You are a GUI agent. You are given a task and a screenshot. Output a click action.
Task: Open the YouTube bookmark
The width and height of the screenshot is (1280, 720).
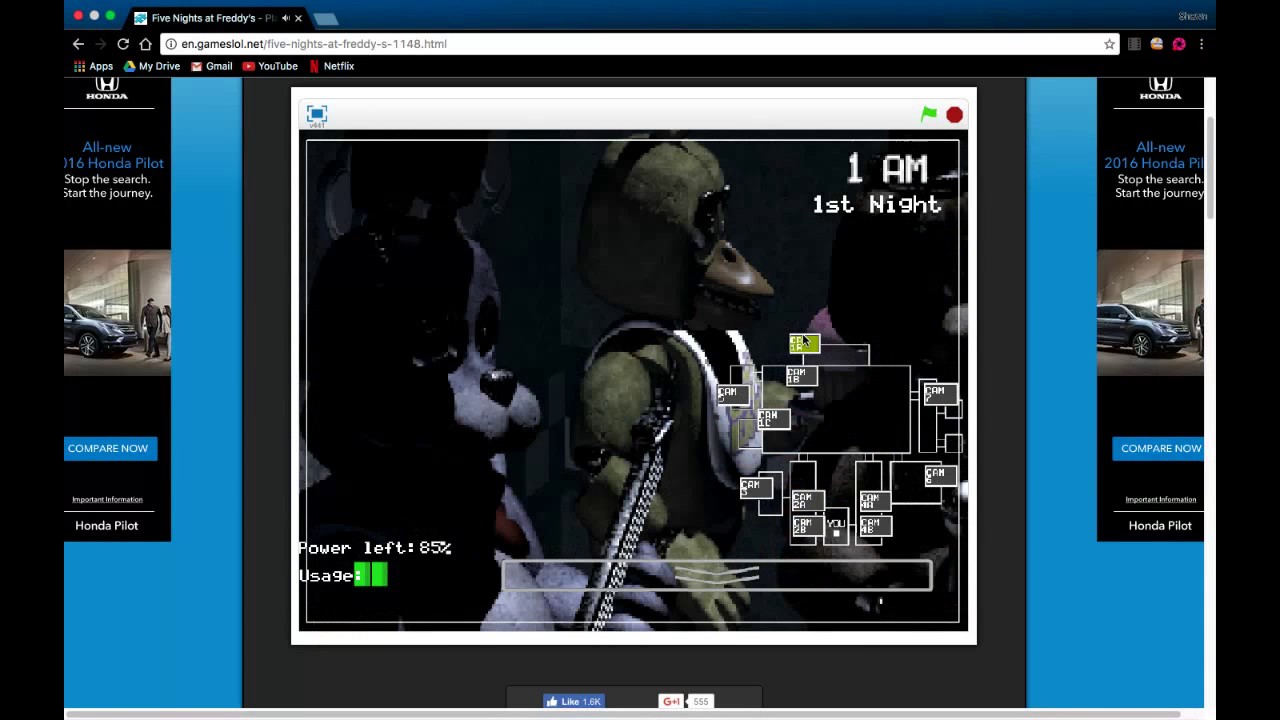(x=270, y=66)
